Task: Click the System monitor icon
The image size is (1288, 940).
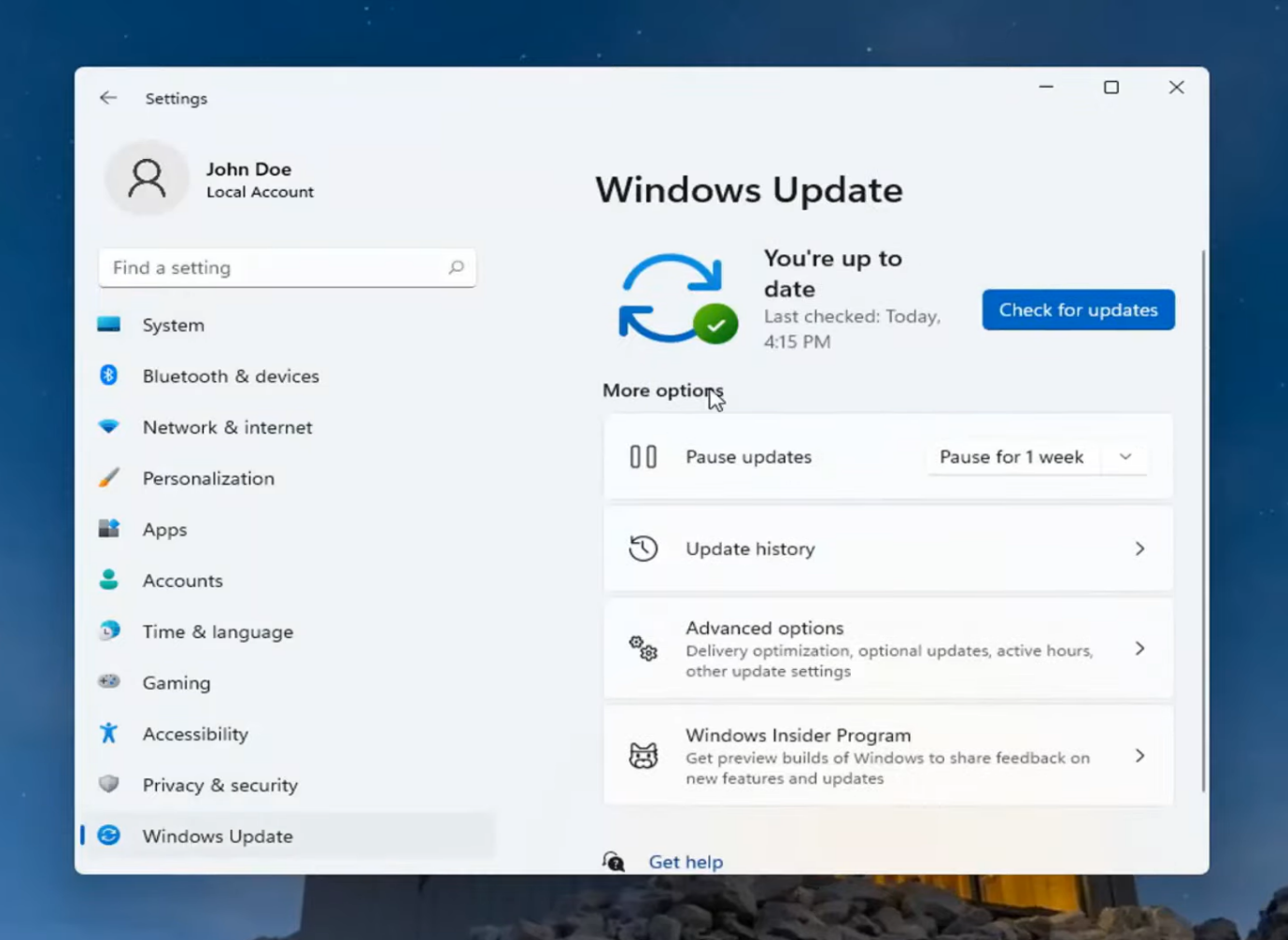Action: [108, 324]
